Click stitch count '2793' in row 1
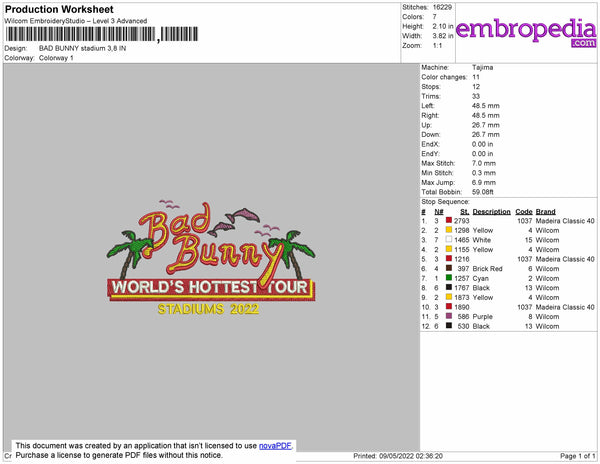Viewport: 600px width, 464px height. (x=461, y=221)
